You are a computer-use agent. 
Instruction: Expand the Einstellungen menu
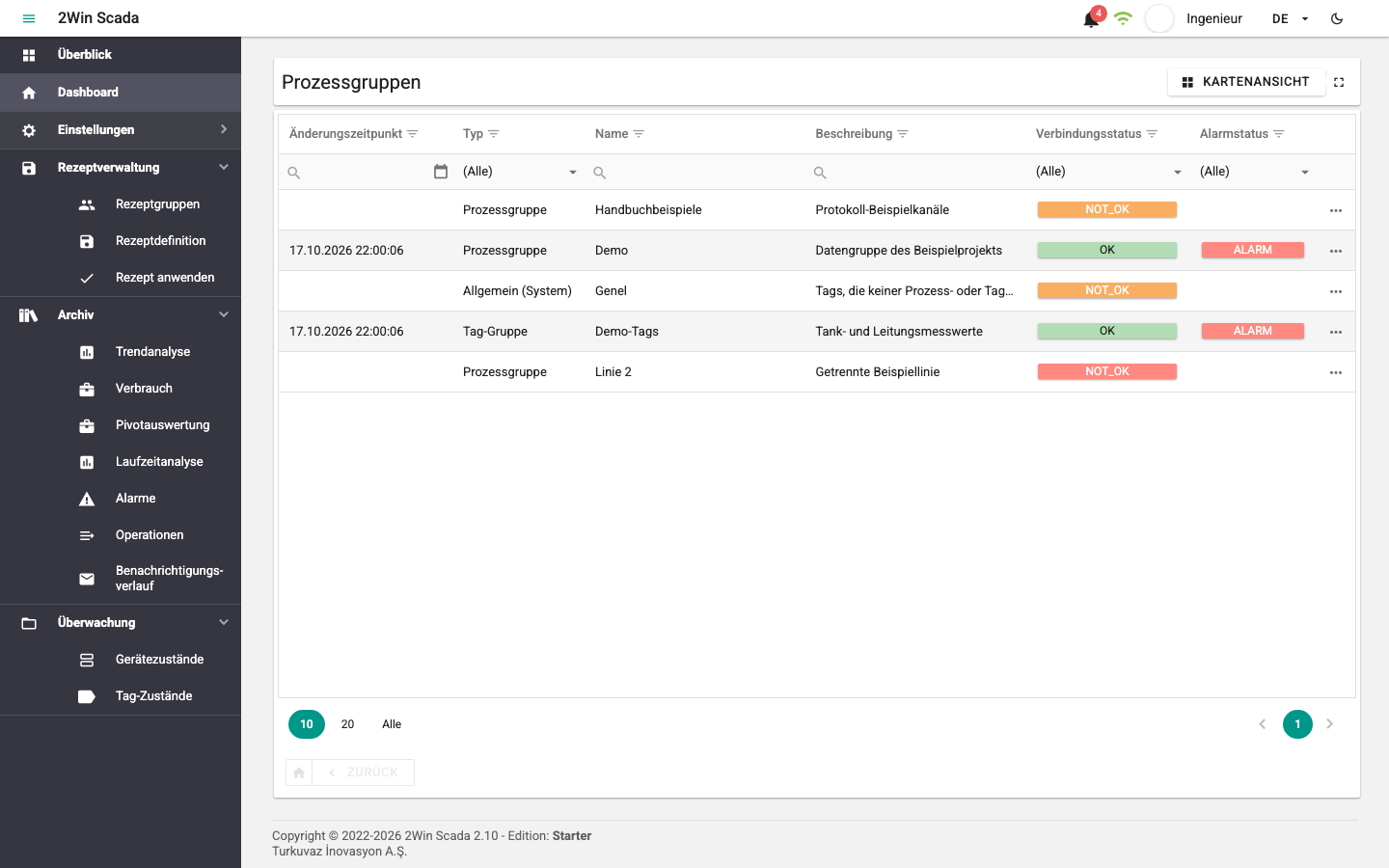coord(121,130)
